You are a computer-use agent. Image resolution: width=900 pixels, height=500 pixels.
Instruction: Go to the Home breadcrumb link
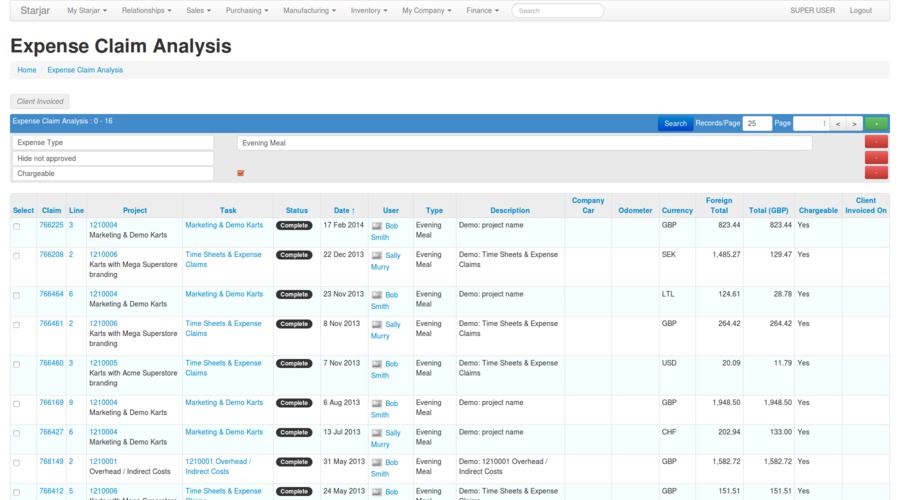click(26, 70)
